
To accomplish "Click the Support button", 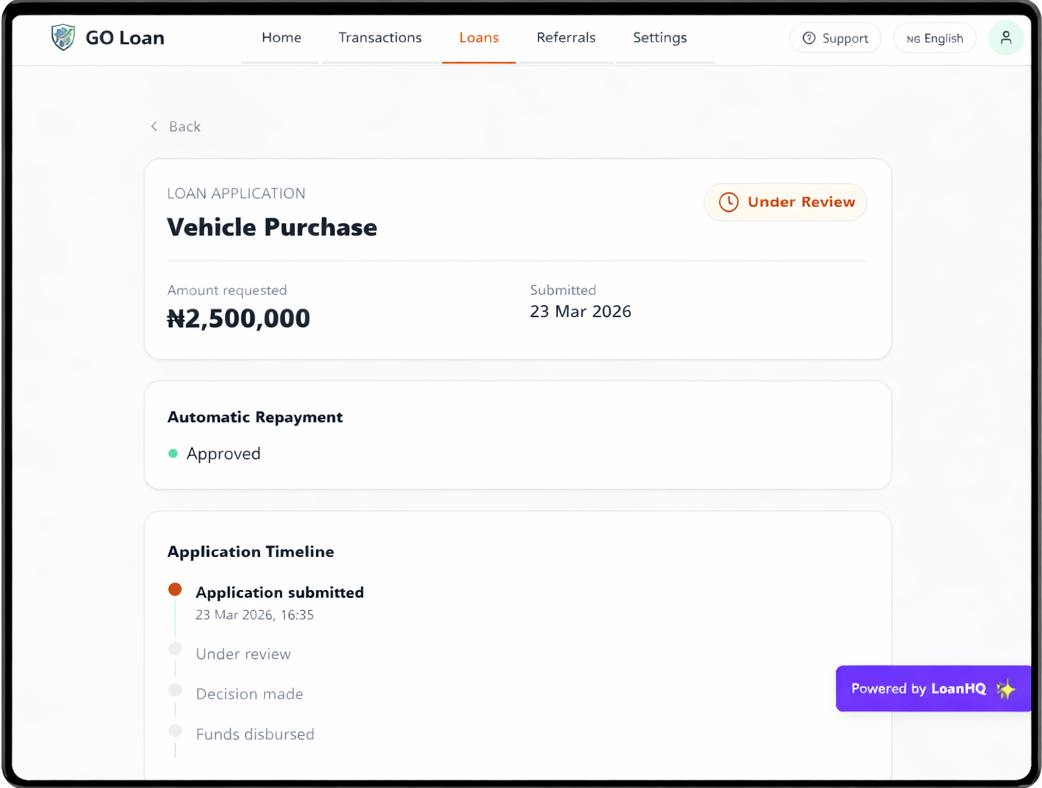I will (835, 38).
